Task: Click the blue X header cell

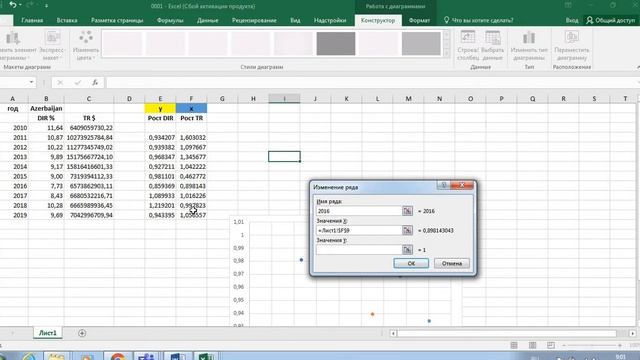Action: pyautogui.click(x=191, y=108)
